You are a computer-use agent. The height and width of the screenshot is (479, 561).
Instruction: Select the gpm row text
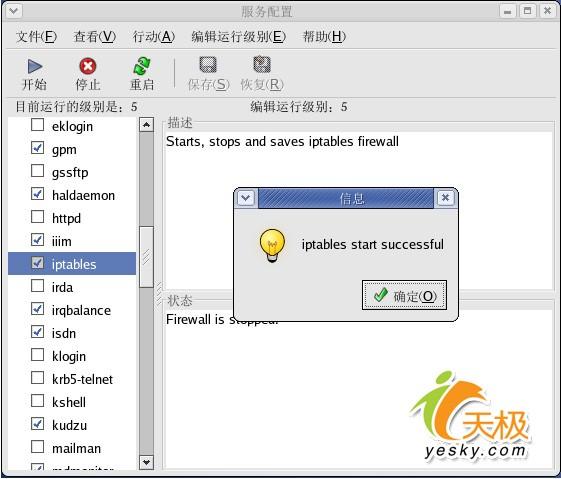[x=64, y=150]
